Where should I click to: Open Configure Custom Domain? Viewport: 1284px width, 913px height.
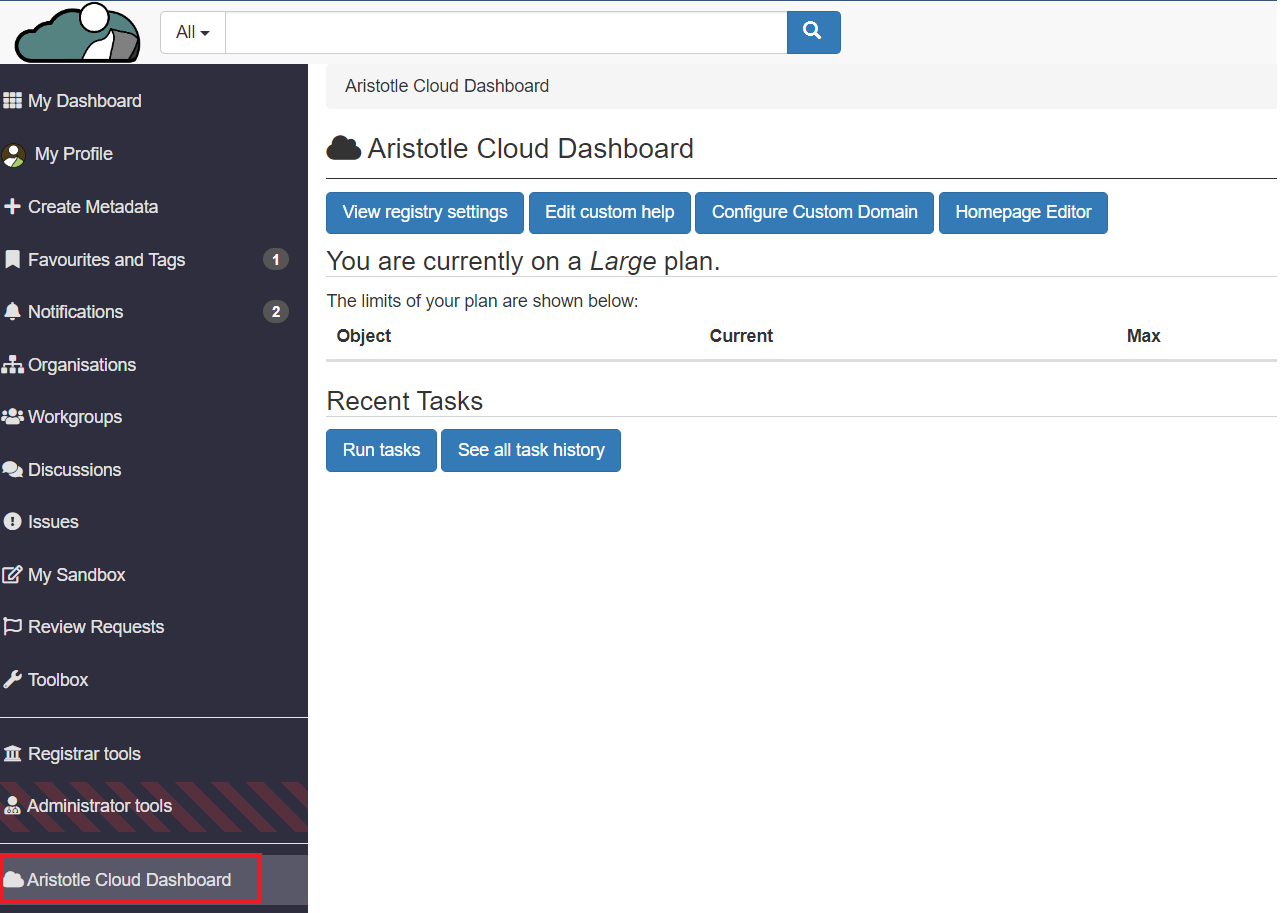[x=814, y=213]
